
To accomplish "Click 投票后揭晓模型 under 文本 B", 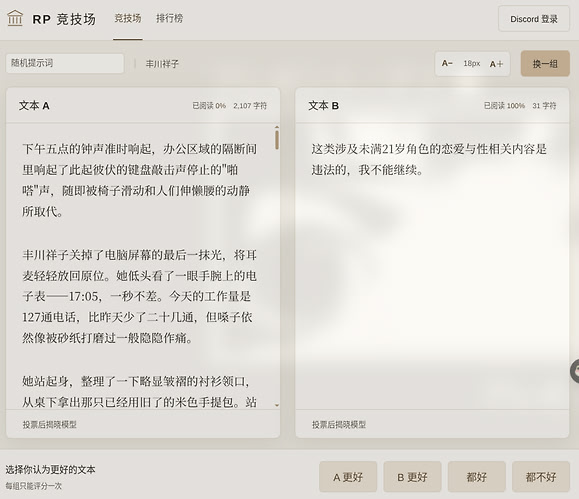I will [339, 425].
